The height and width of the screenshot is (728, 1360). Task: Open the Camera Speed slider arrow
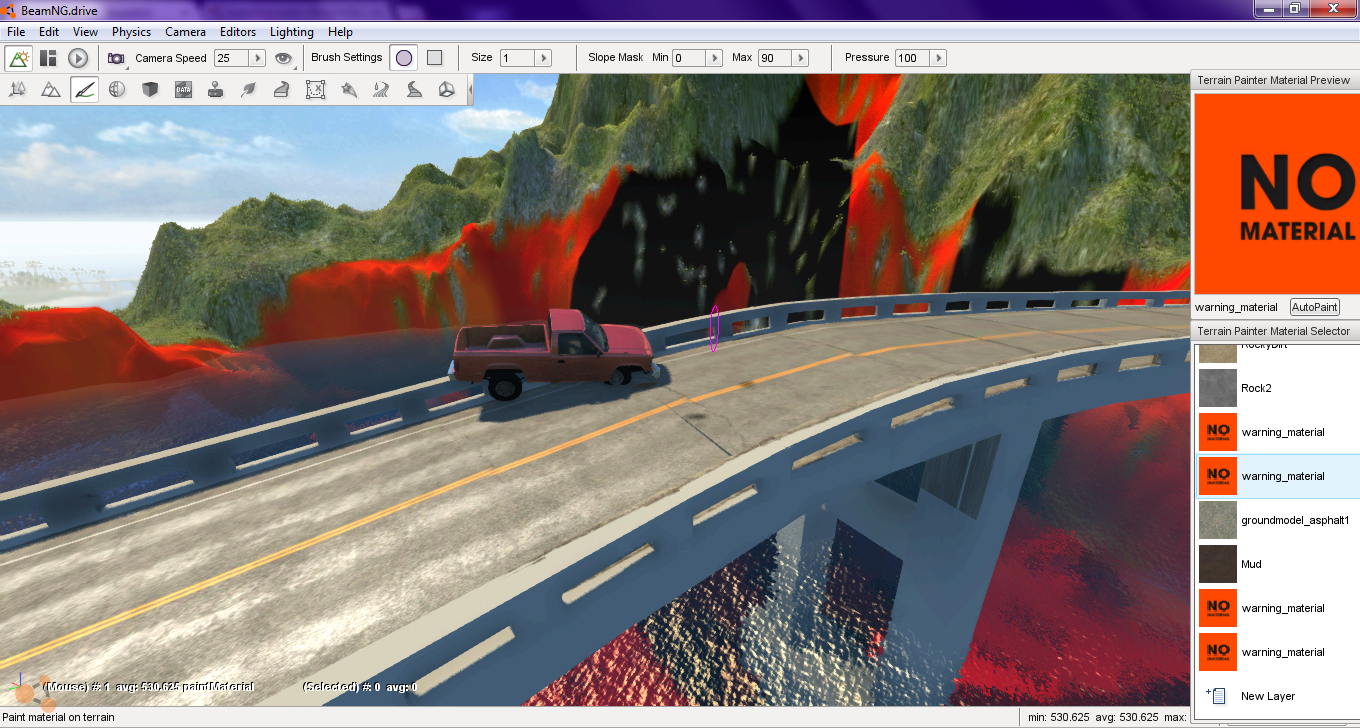(x=257, y=58)
